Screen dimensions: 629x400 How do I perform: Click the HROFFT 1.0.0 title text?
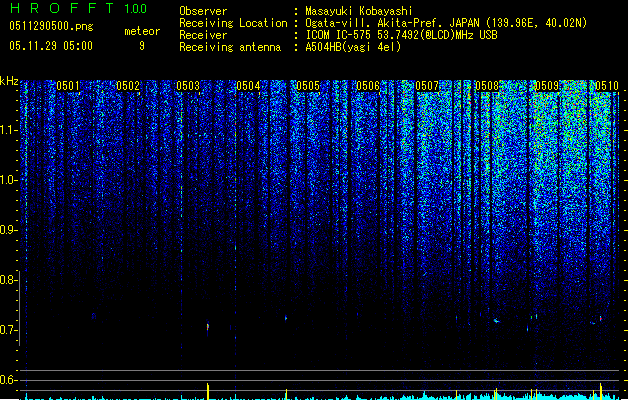pyautogui.click(x=78, y=8)
